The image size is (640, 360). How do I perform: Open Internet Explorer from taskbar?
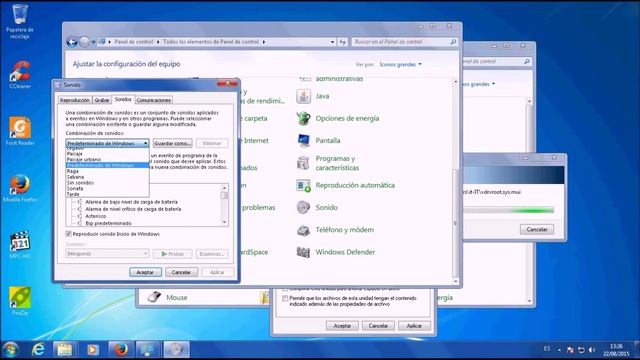point(38,350)
